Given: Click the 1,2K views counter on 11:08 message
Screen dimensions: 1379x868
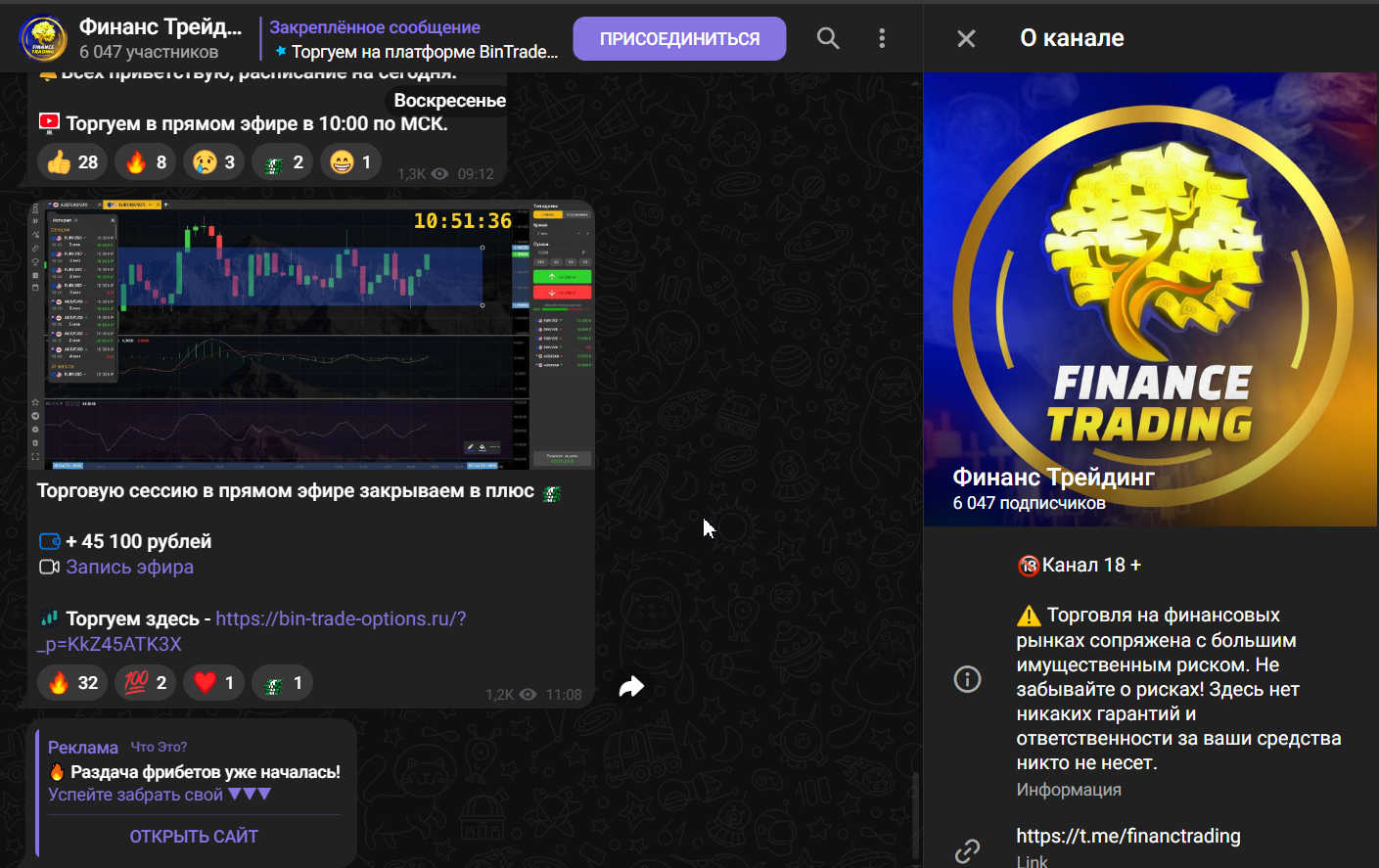Looking at the screenshot, I should coord(511,695).
